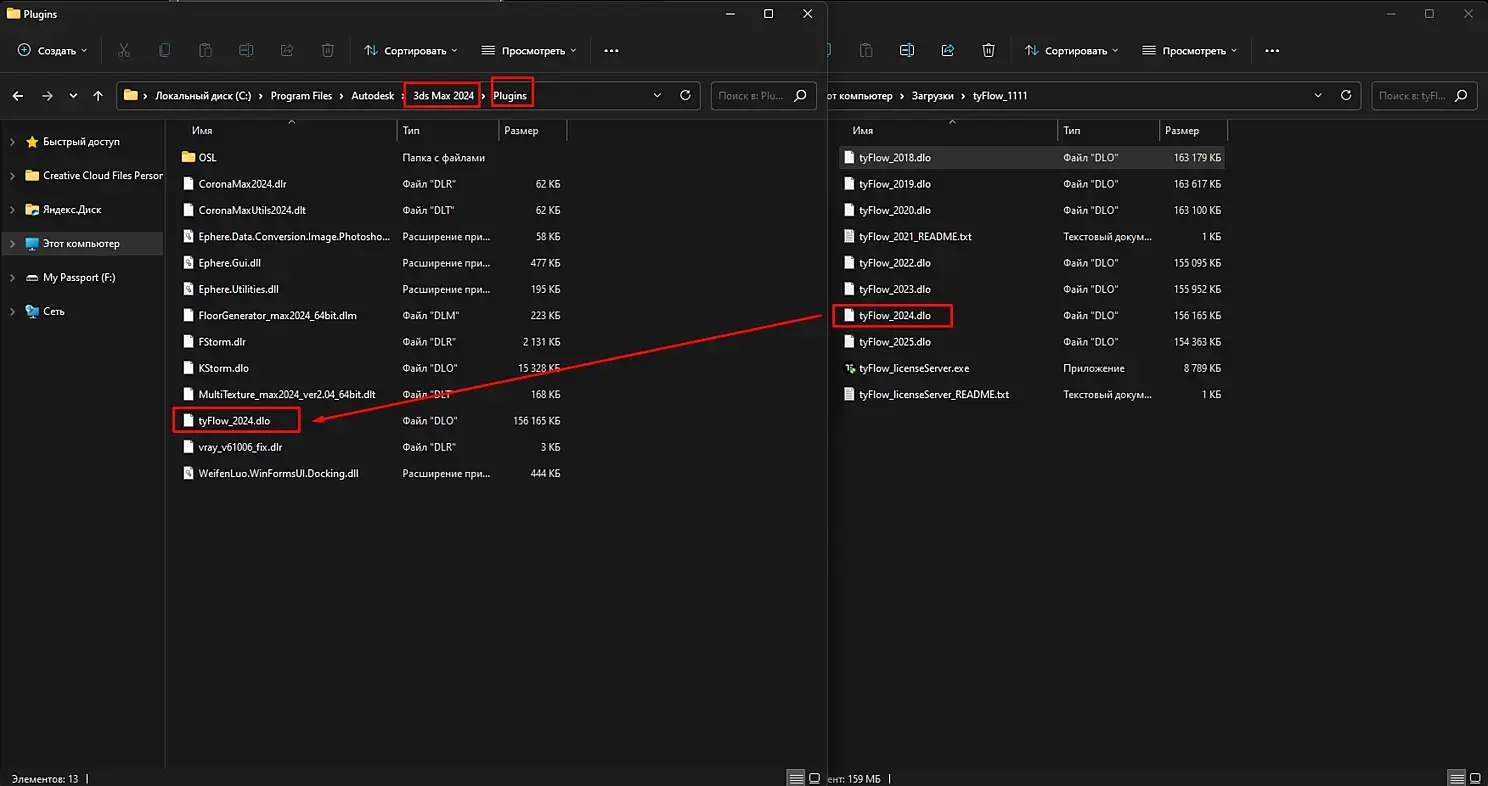
Task: Click Autodesk in the address breadcrumb
Action: (372, 96)
